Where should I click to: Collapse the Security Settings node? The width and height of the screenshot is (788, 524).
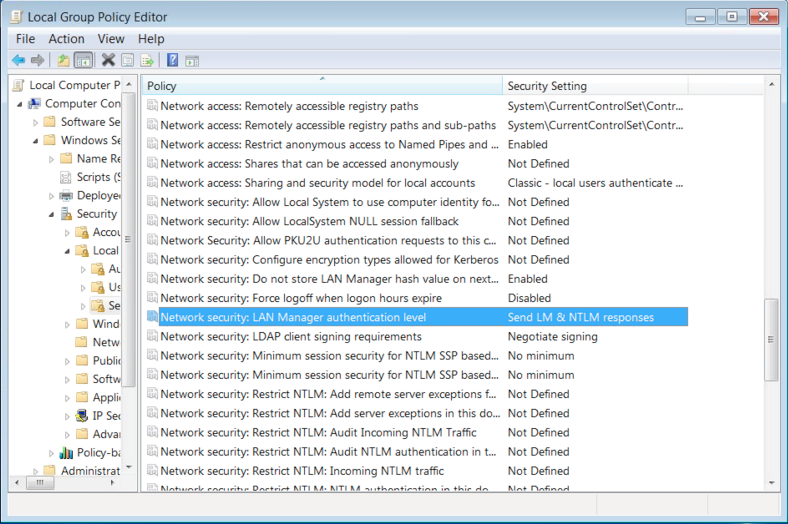coord(51,215)
